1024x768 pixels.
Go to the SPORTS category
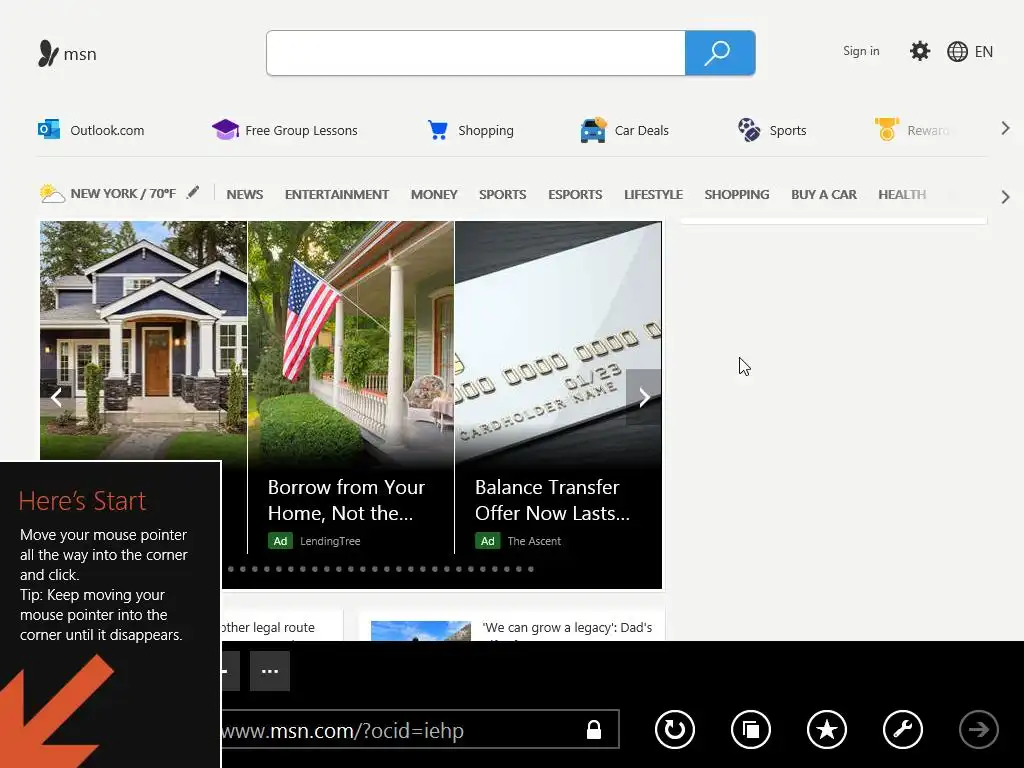click(502, 195)
